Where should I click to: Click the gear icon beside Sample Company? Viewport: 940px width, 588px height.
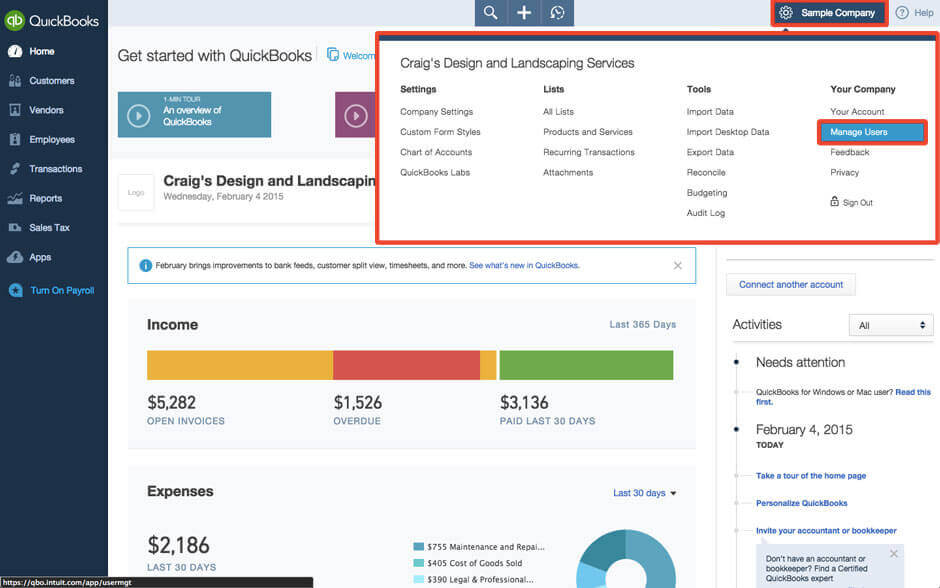coord(786,13)
